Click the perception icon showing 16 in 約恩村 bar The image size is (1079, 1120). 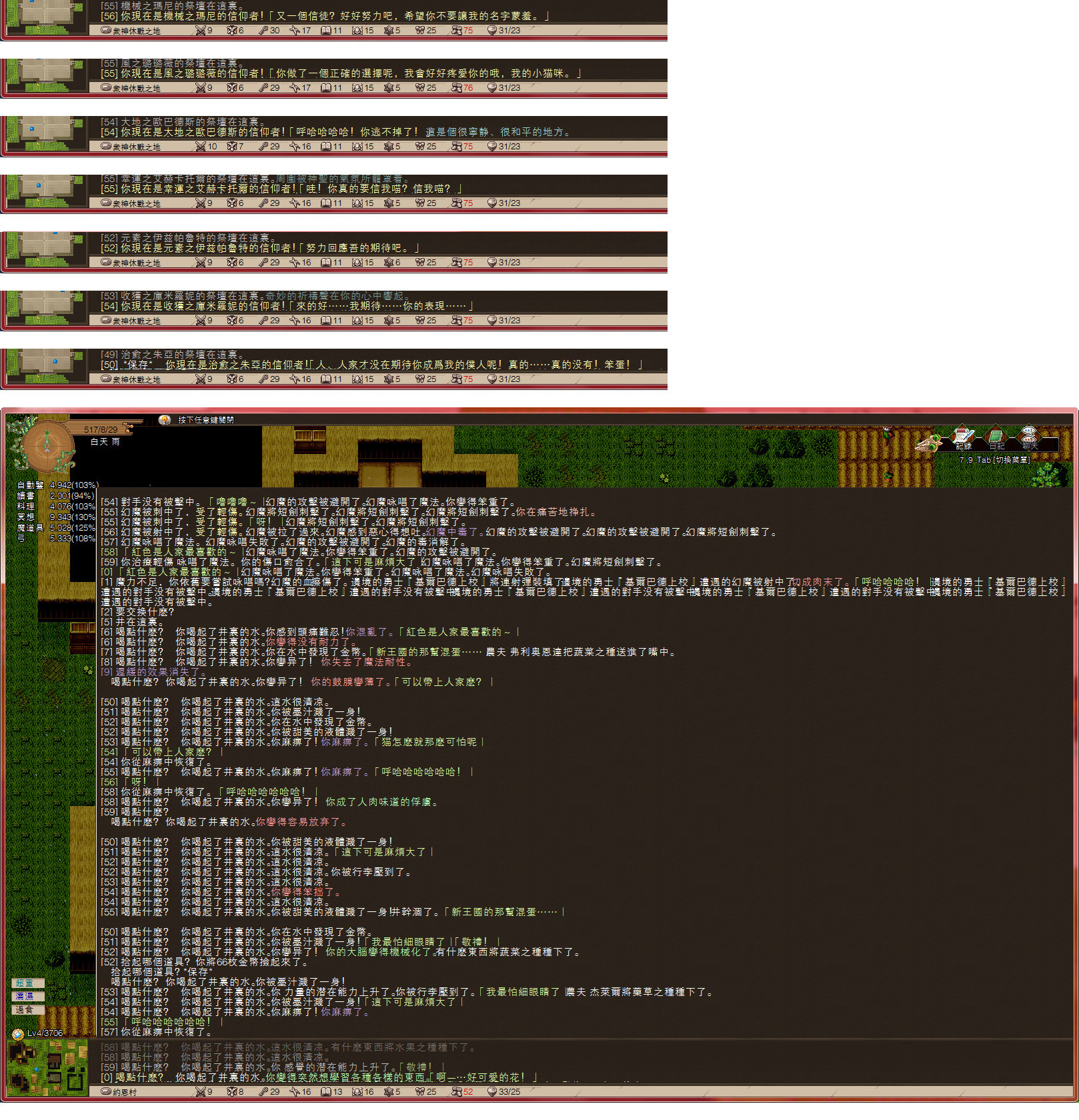point(294,1091)
